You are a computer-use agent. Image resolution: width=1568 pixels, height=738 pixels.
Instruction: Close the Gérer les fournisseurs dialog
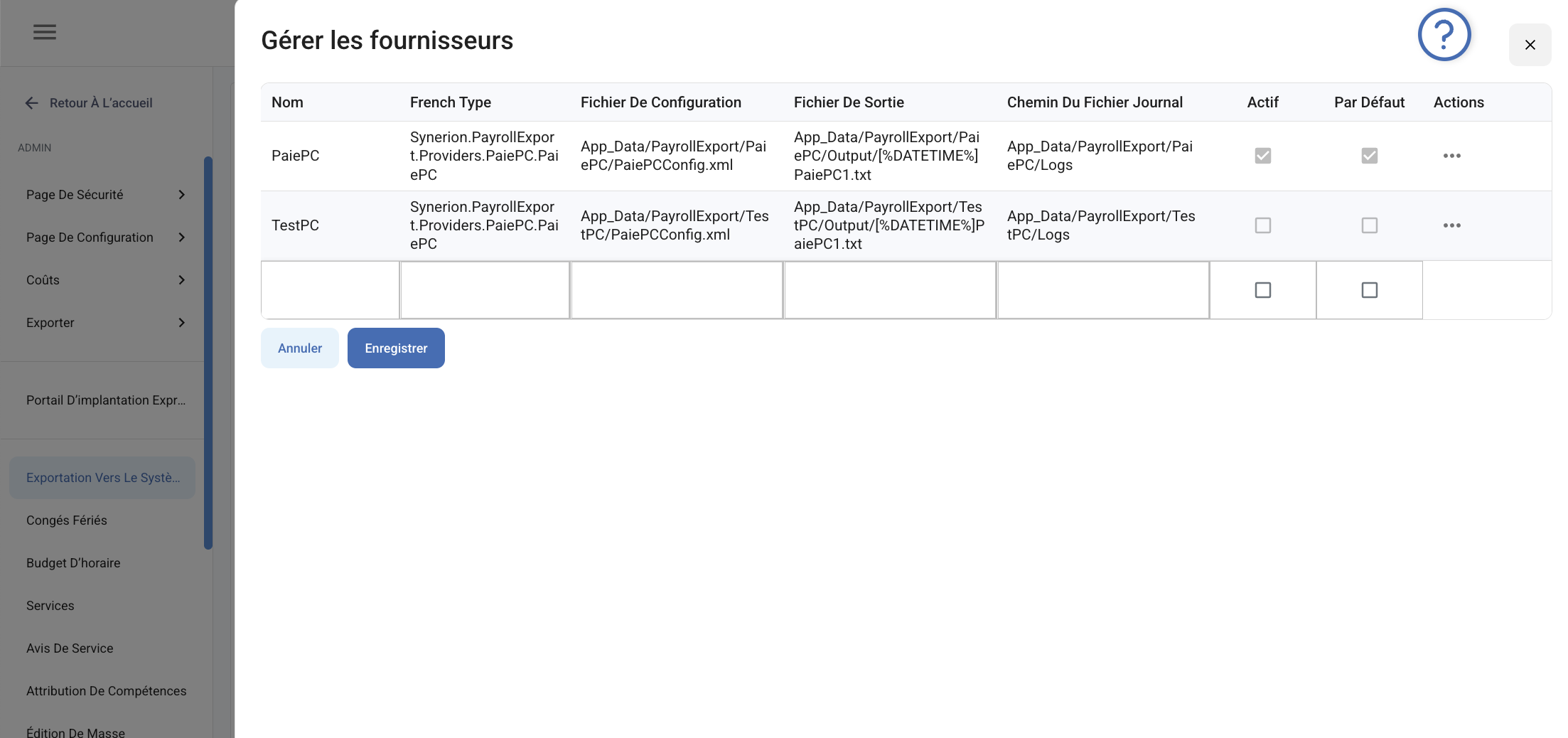coord(1530,45)
